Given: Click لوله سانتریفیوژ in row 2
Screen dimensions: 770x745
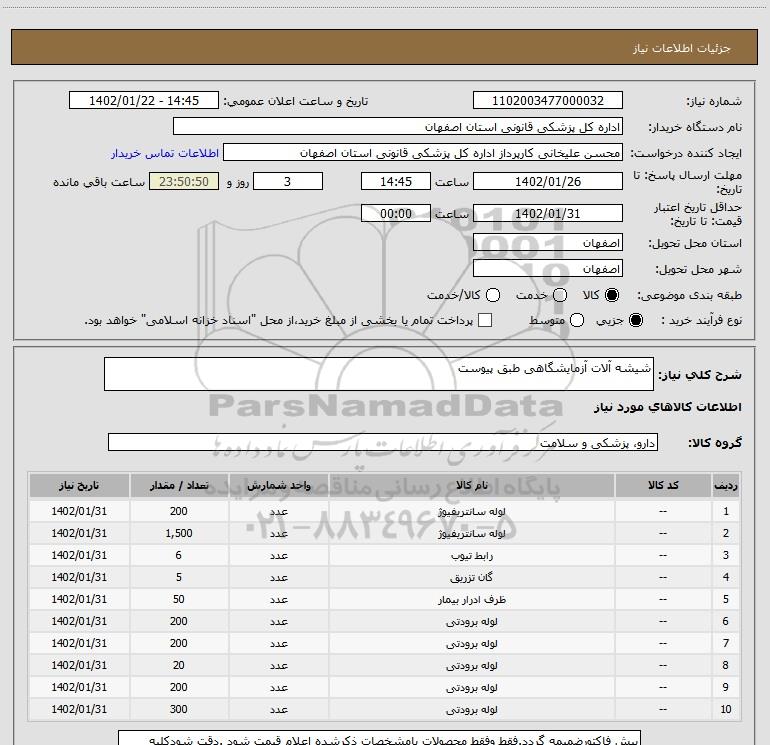Looking at the screenshot, I should (x=471, y=533).
